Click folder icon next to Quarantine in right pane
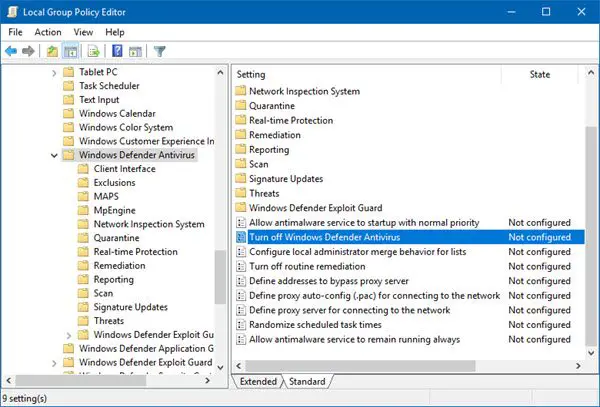 (241, 105)
